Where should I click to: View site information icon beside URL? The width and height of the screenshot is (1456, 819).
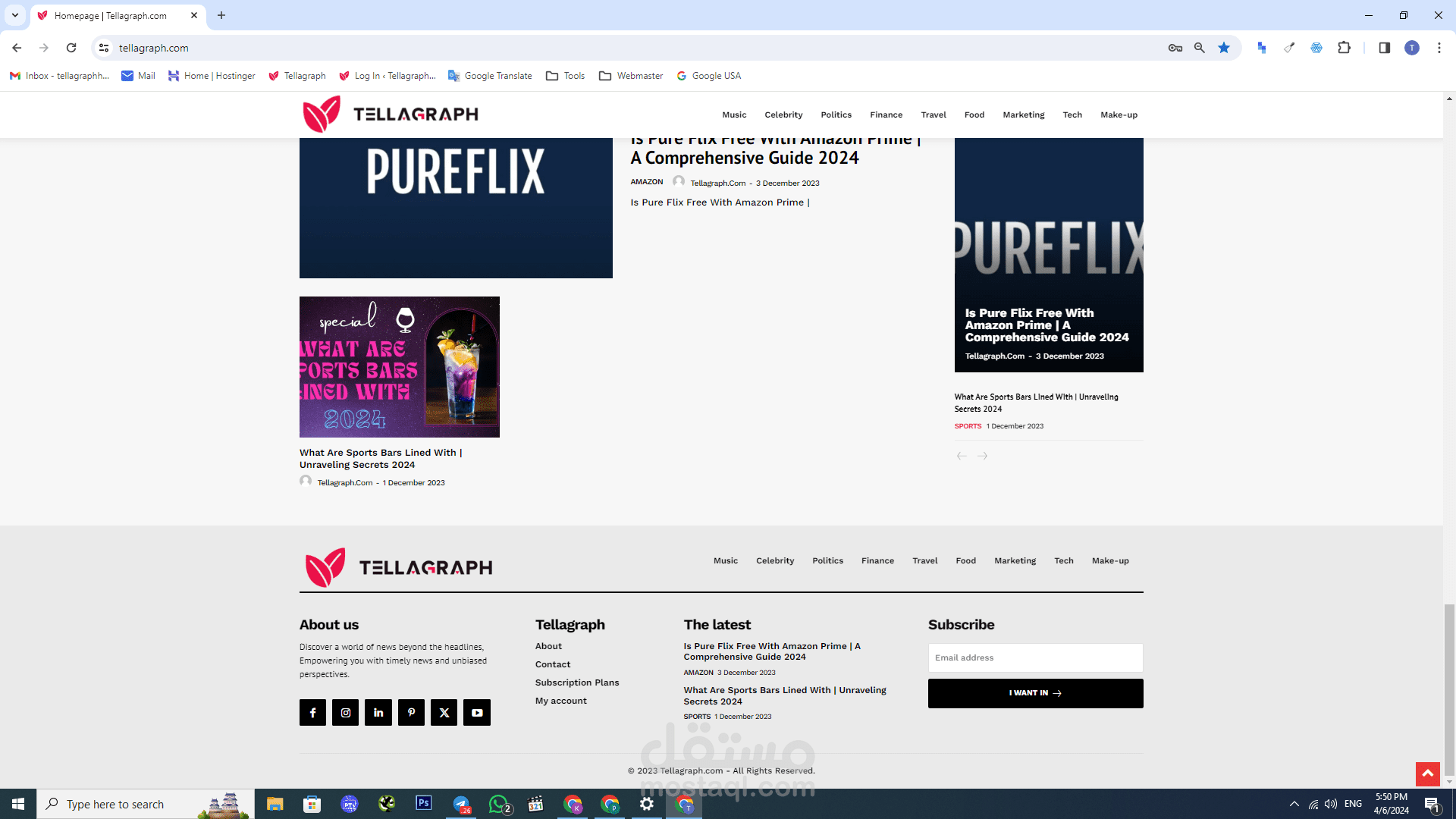pyautogui.click(x=104, y=48)
